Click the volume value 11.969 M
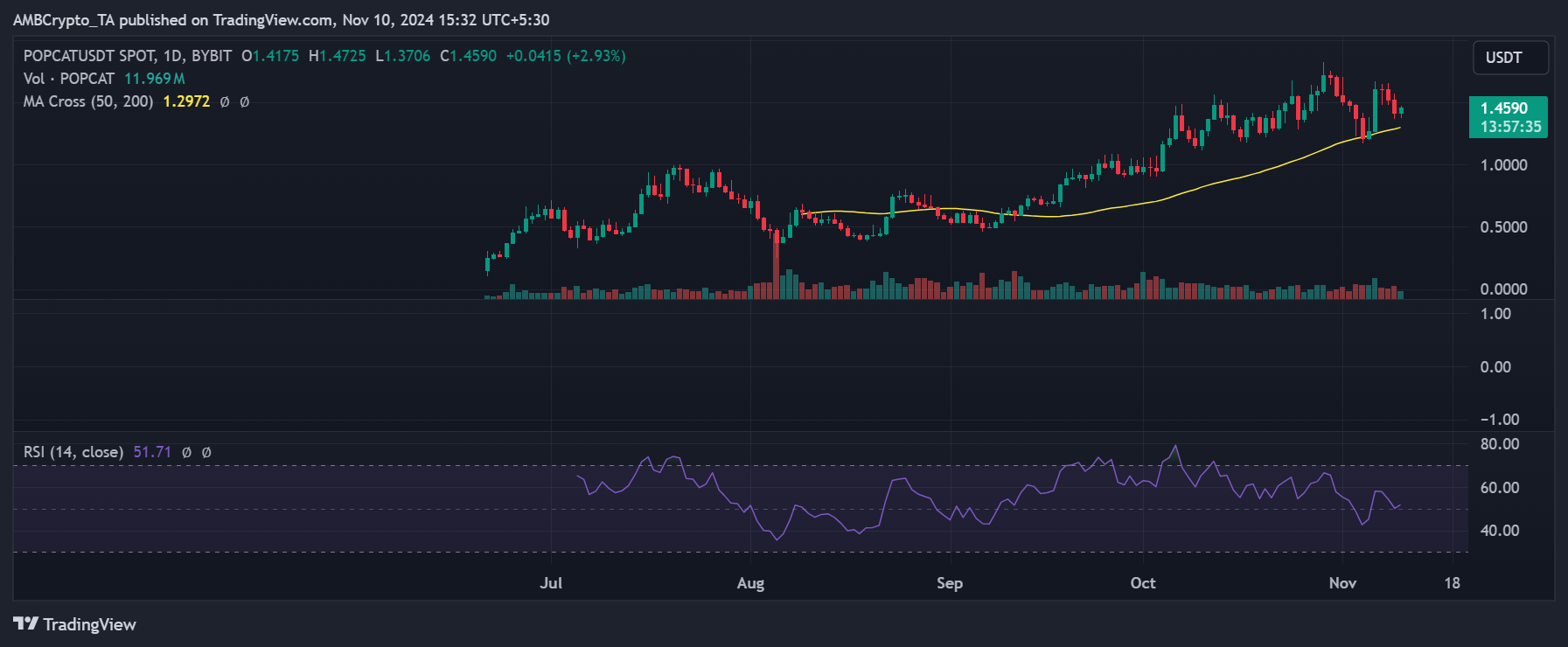This screenshot has width=1568, height=647. click(x=154, y=79)
